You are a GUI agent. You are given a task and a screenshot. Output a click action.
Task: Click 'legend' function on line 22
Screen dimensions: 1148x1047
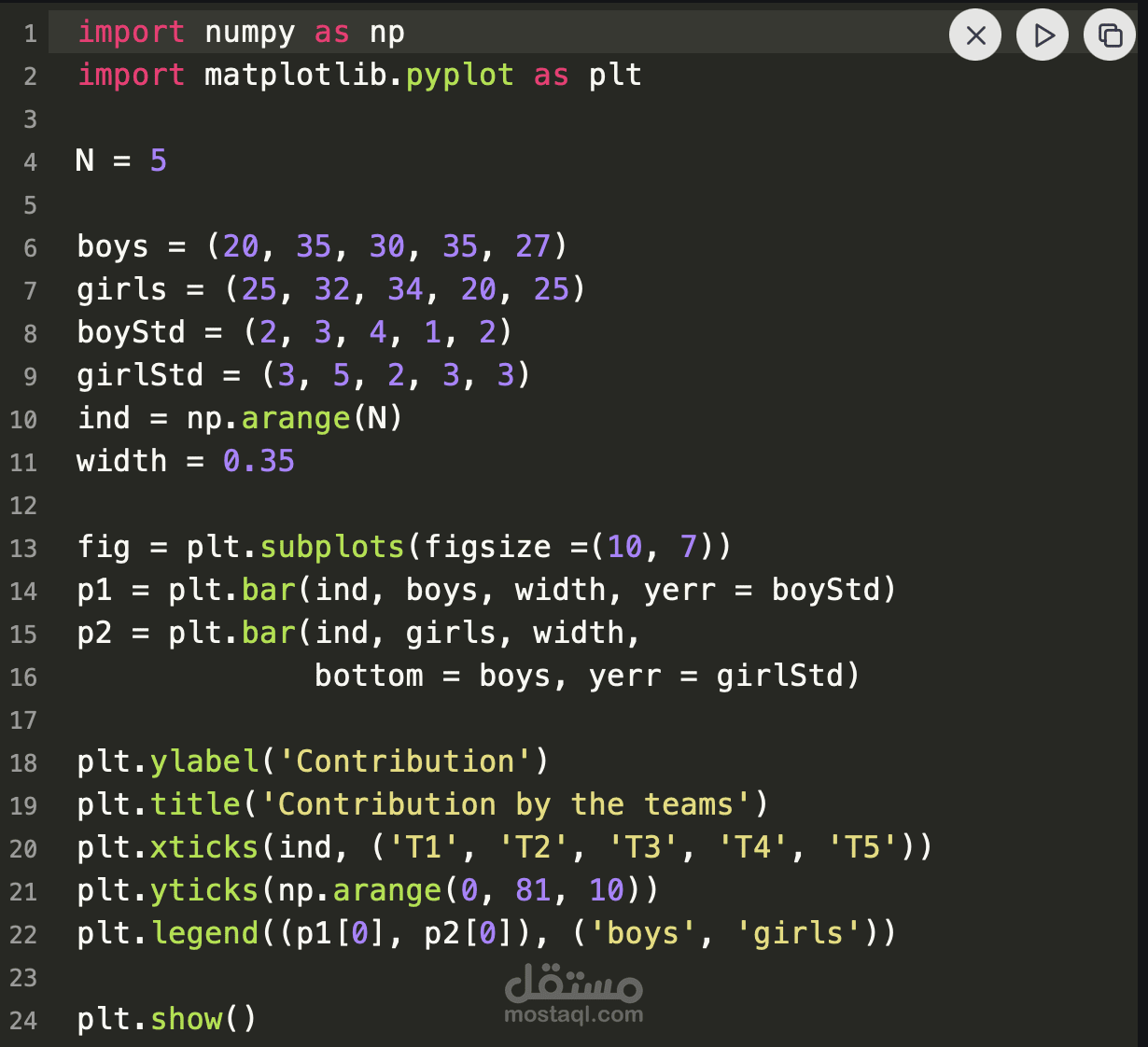[x=204, y=934]
